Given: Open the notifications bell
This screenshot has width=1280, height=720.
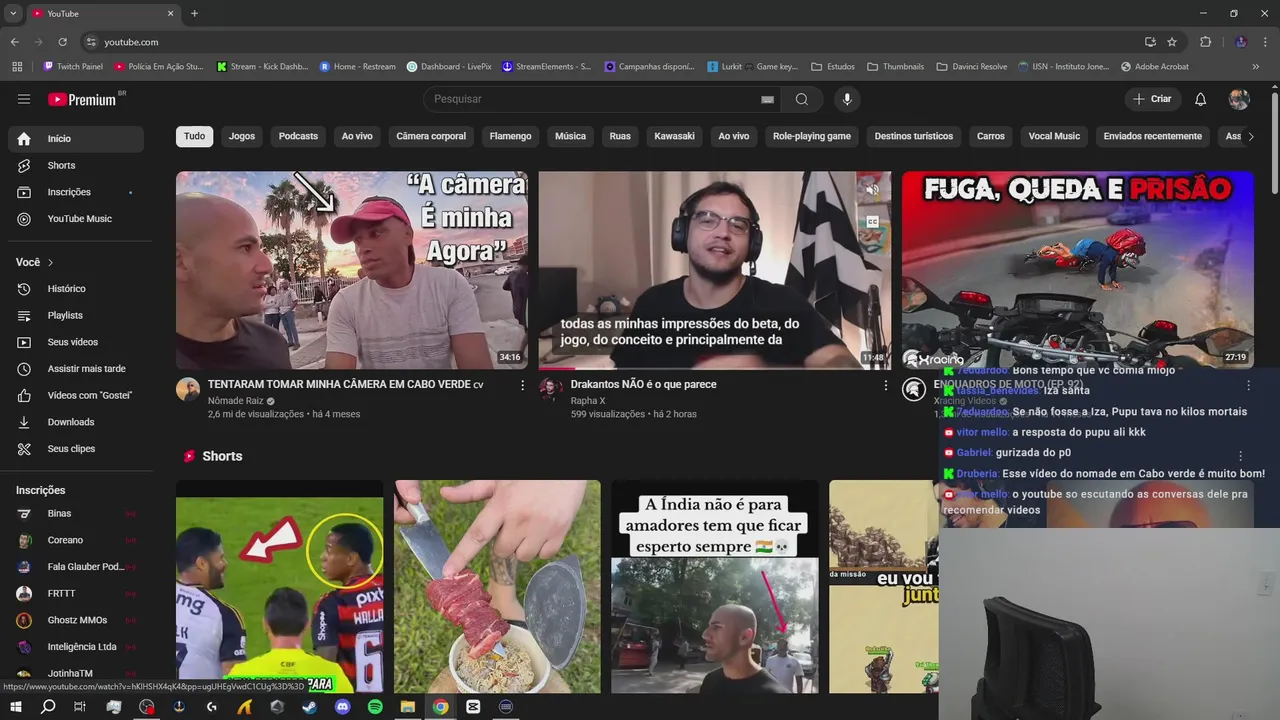Looking at the screenshot, I should (x=1201, y=99).
